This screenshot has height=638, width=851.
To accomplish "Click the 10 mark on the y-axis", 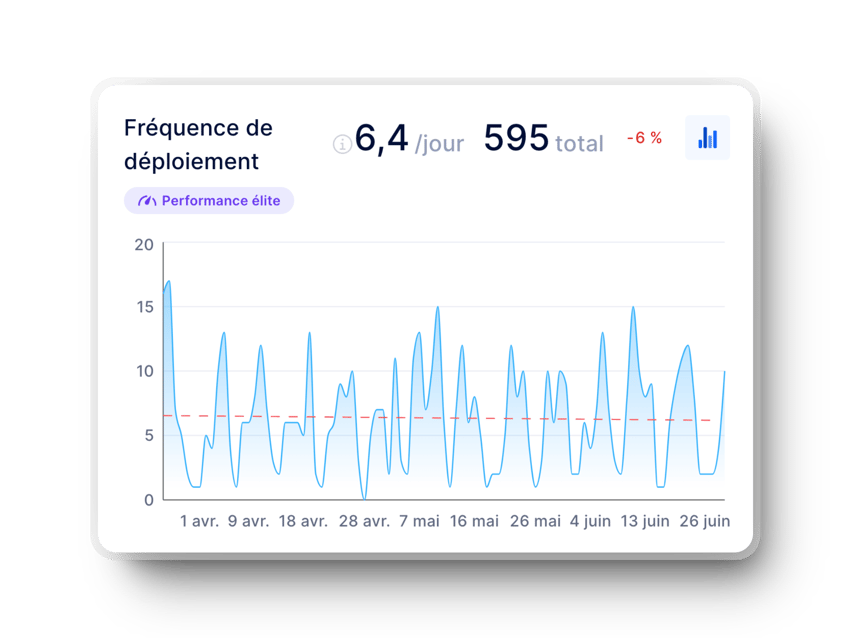I will click(146, 371).
